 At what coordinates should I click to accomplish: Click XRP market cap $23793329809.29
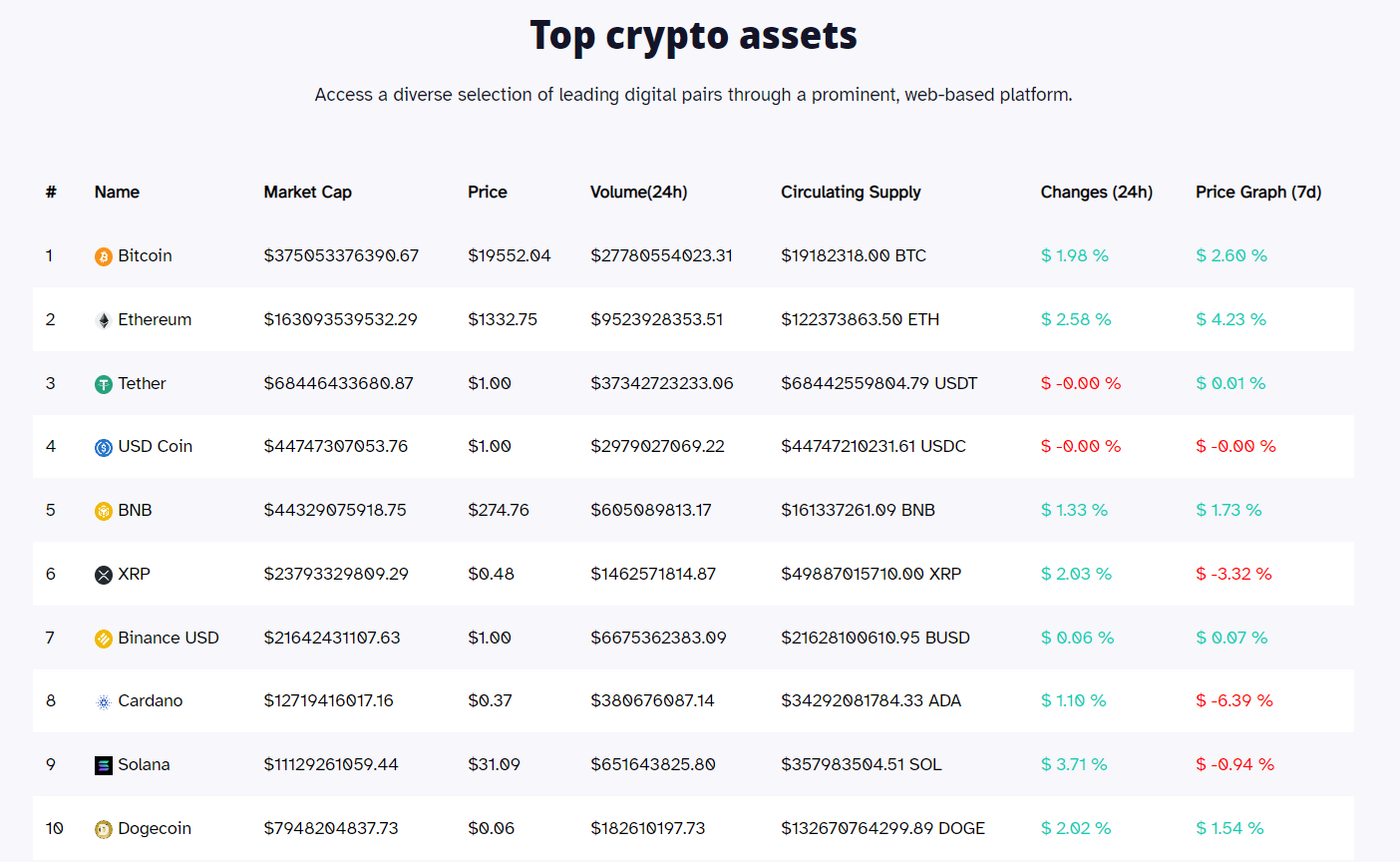[336, 574]
